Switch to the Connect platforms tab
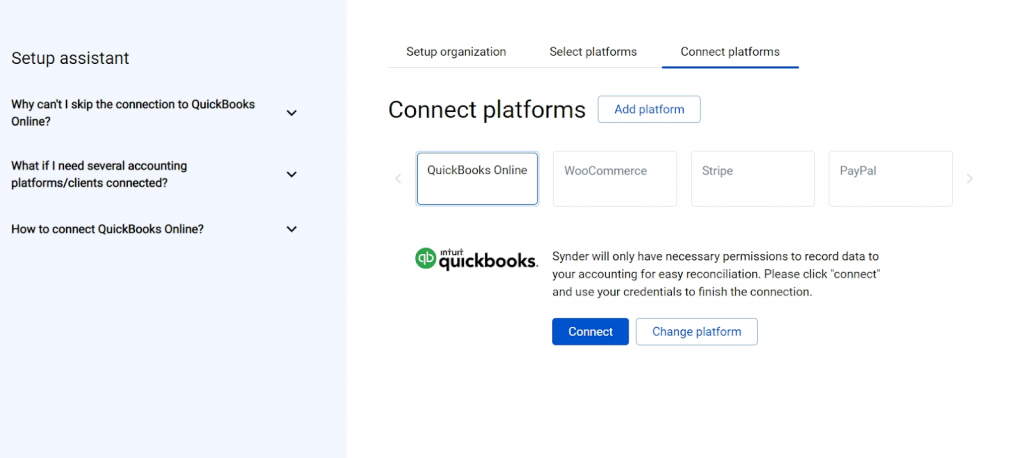The width and height of the screenshot is (1024, 458). (x=730, y=52)
